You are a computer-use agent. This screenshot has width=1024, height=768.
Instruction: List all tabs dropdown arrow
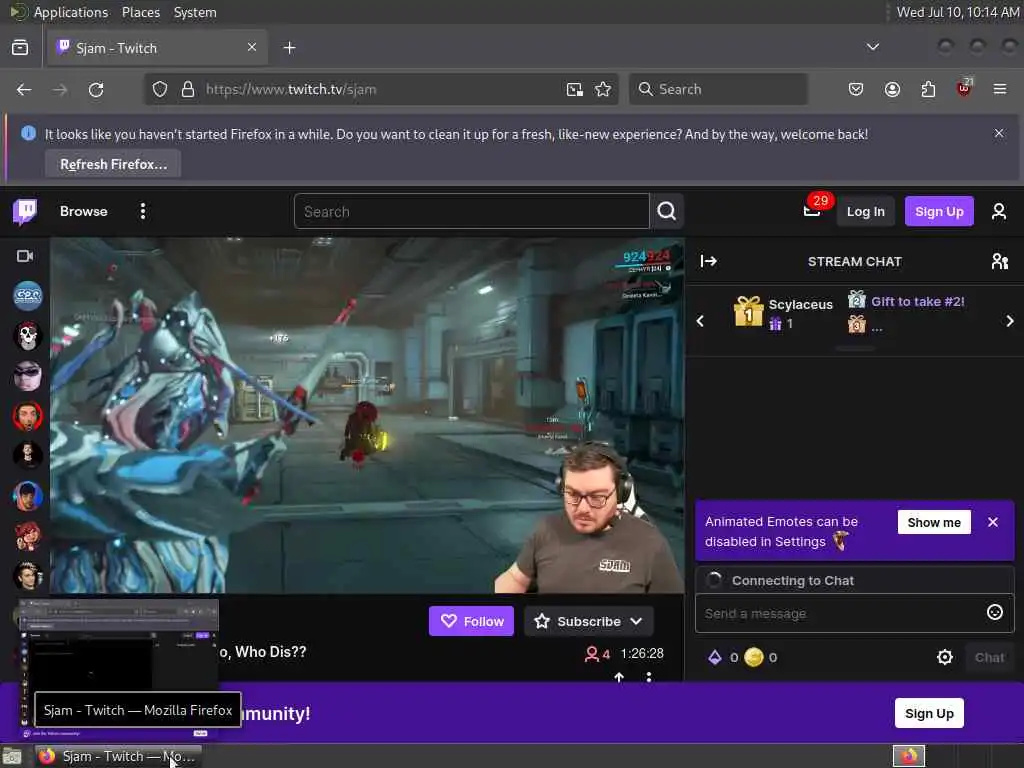coord(872,47)
